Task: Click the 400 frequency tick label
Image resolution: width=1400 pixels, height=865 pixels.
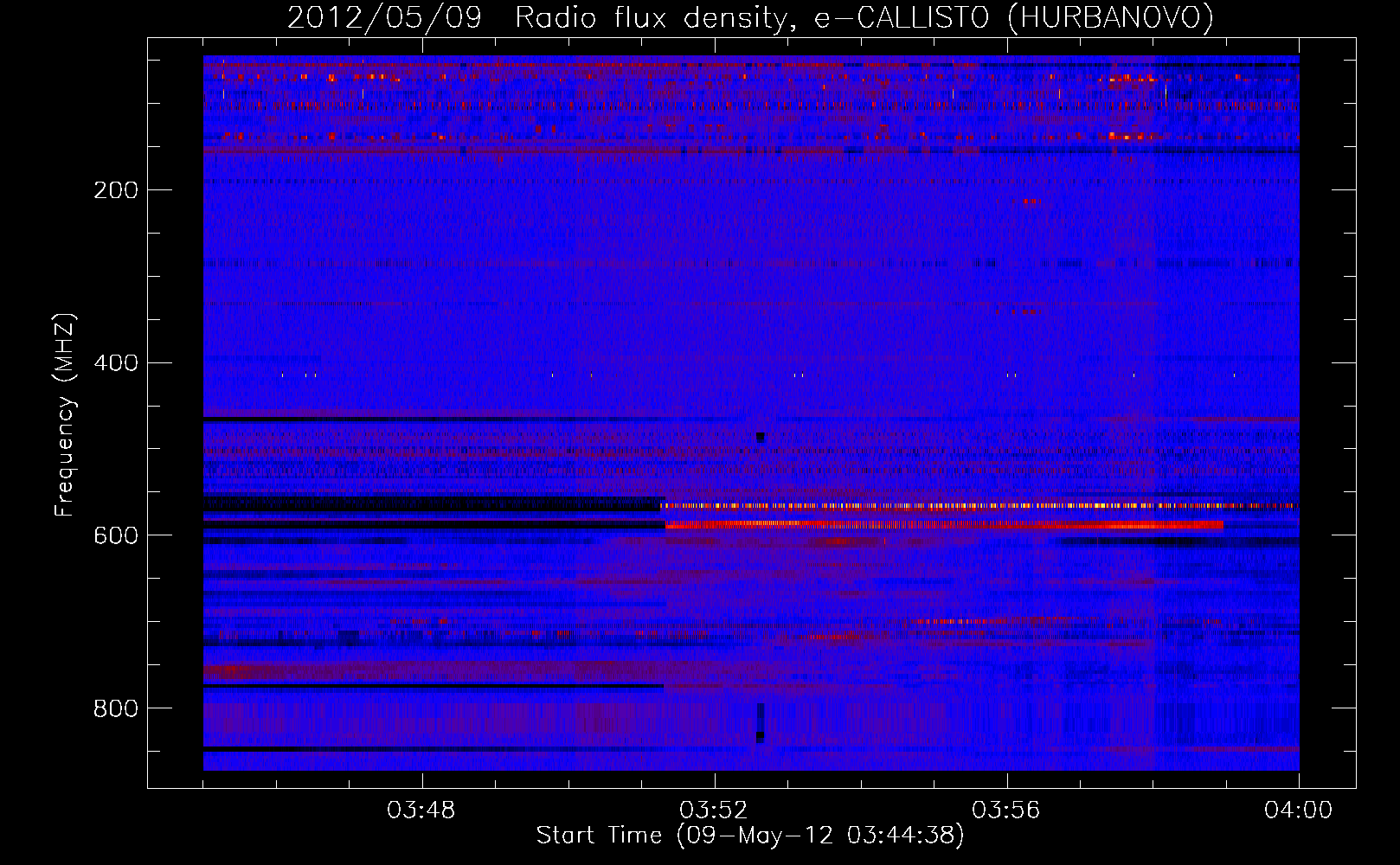Action: 115,363
